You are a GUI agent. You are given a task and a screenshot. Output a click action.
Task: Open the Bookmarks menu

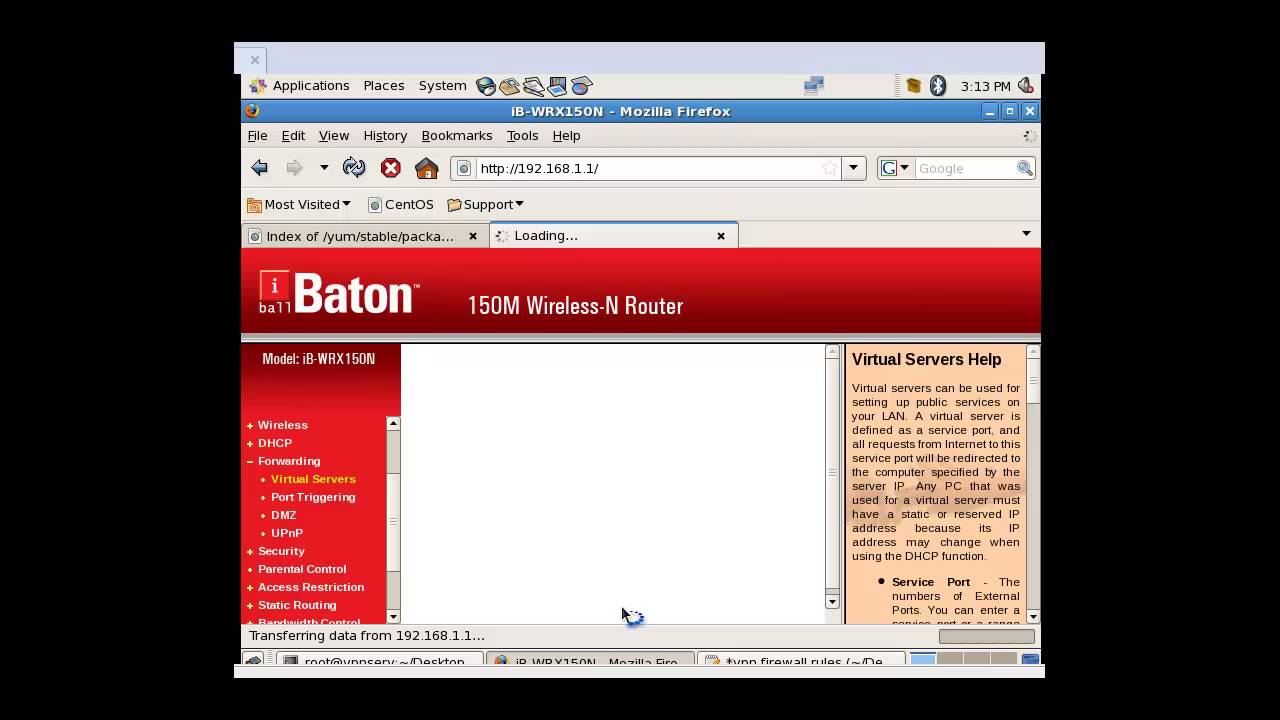point(457,135)
